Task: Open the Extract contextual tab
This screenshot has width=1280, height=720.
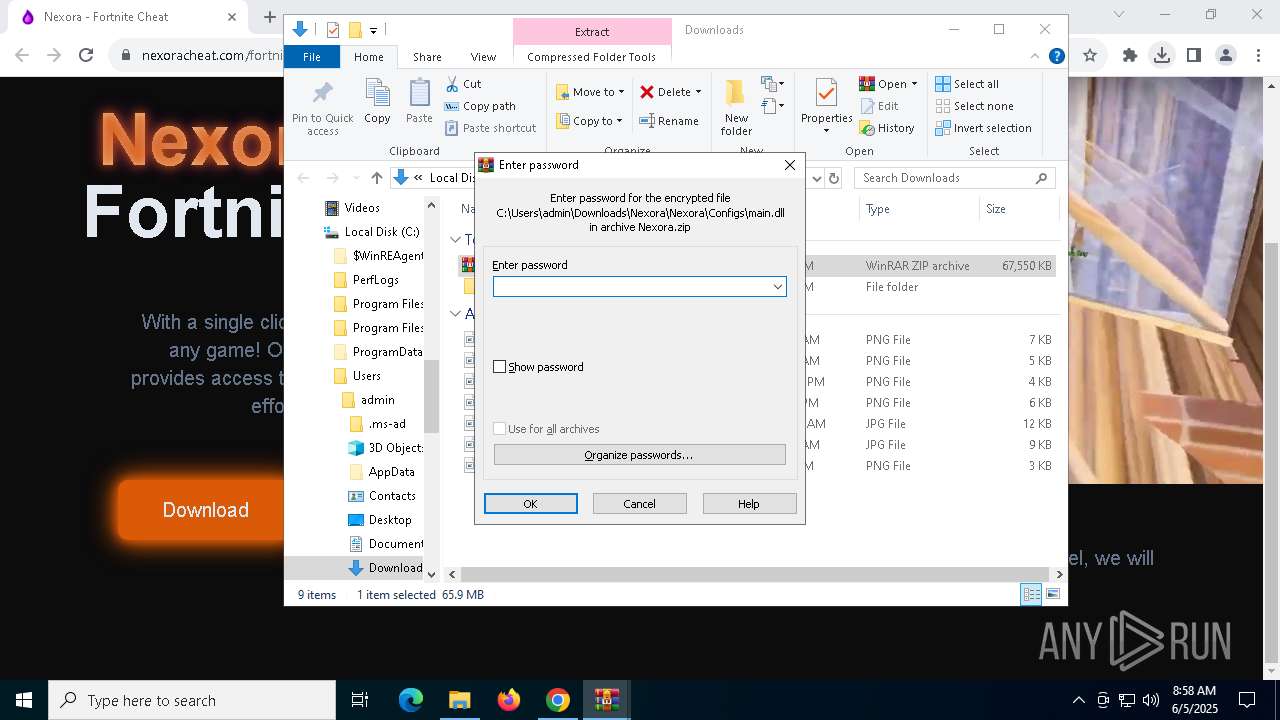Action: (592, 31)
